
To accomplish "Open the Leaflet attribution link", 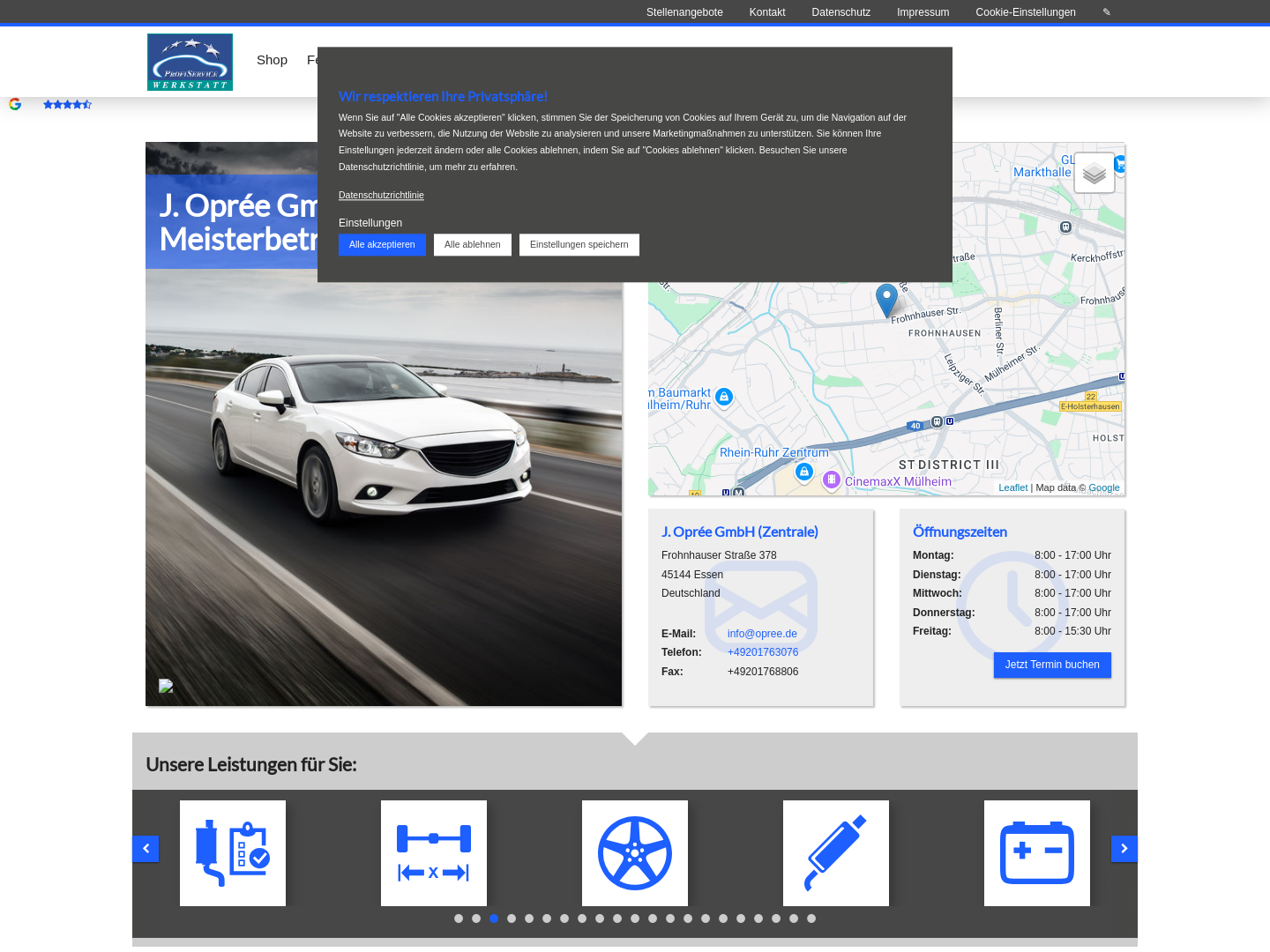I will click(1013, 487).
